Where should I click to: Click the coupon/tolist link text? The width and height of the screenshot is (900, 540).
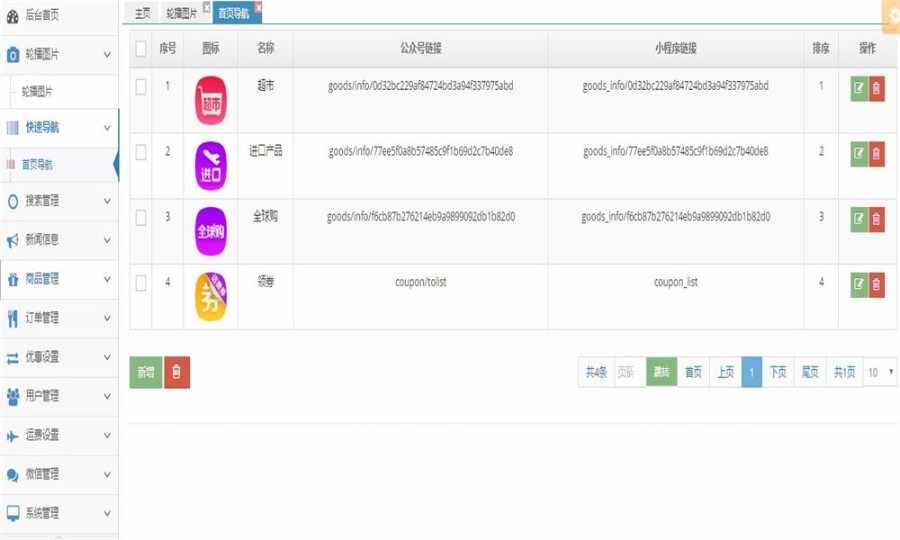421,282
